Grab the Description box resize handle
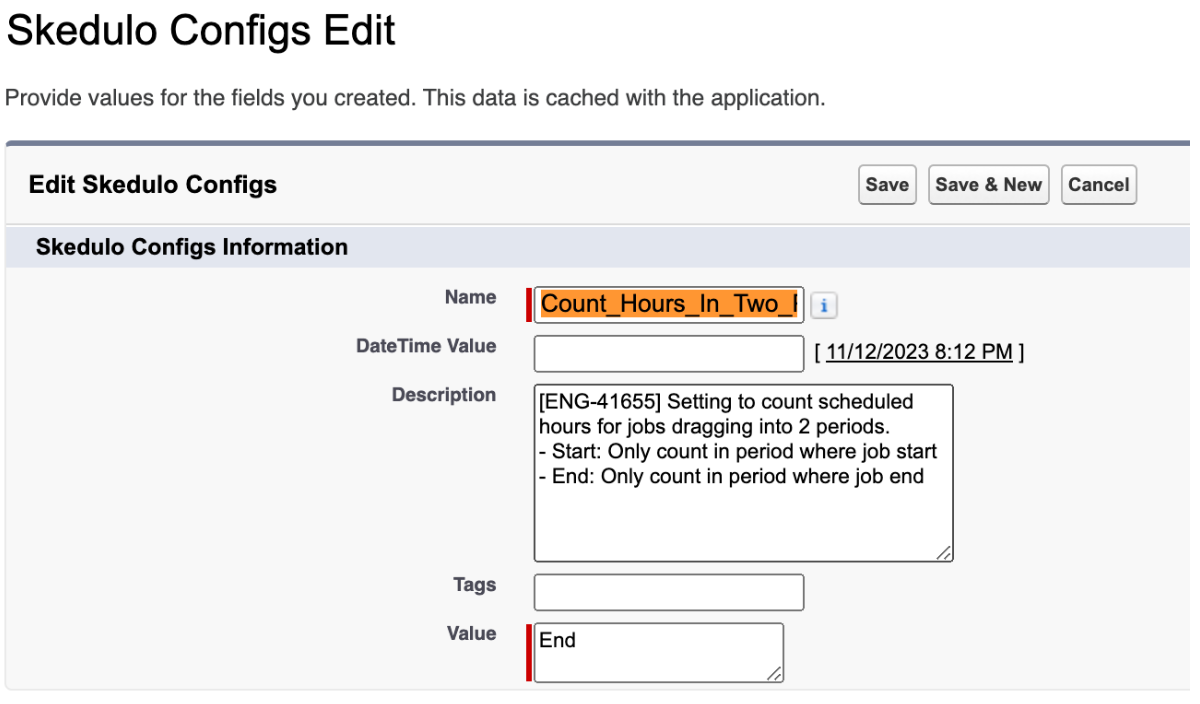Image resolution: width=1200 pixels, height=704 pixels. (945, 554)
